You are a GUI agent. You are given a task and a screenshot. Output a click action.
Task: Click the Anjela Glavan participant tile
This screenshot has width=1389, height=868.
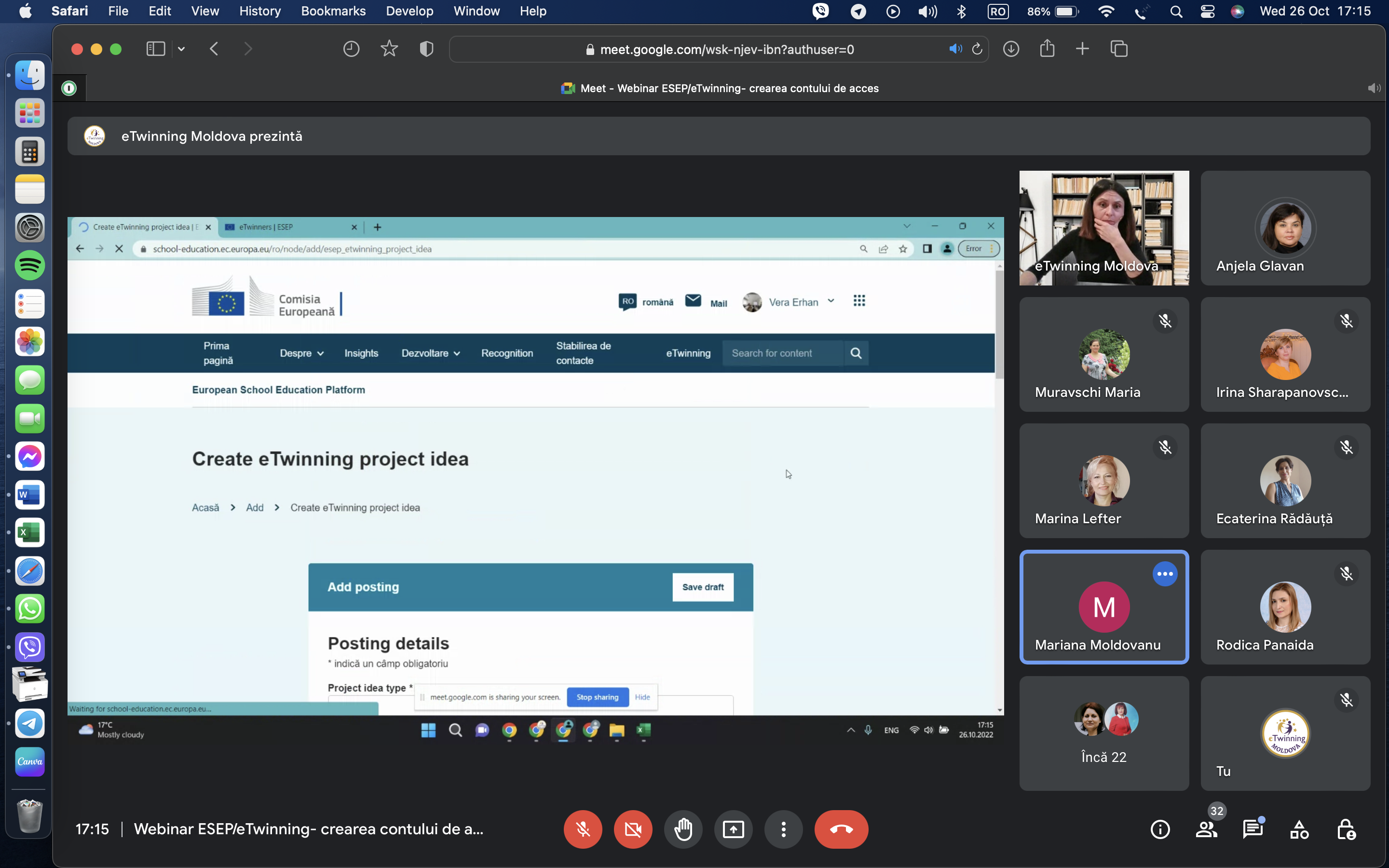tap(1285, 228)
